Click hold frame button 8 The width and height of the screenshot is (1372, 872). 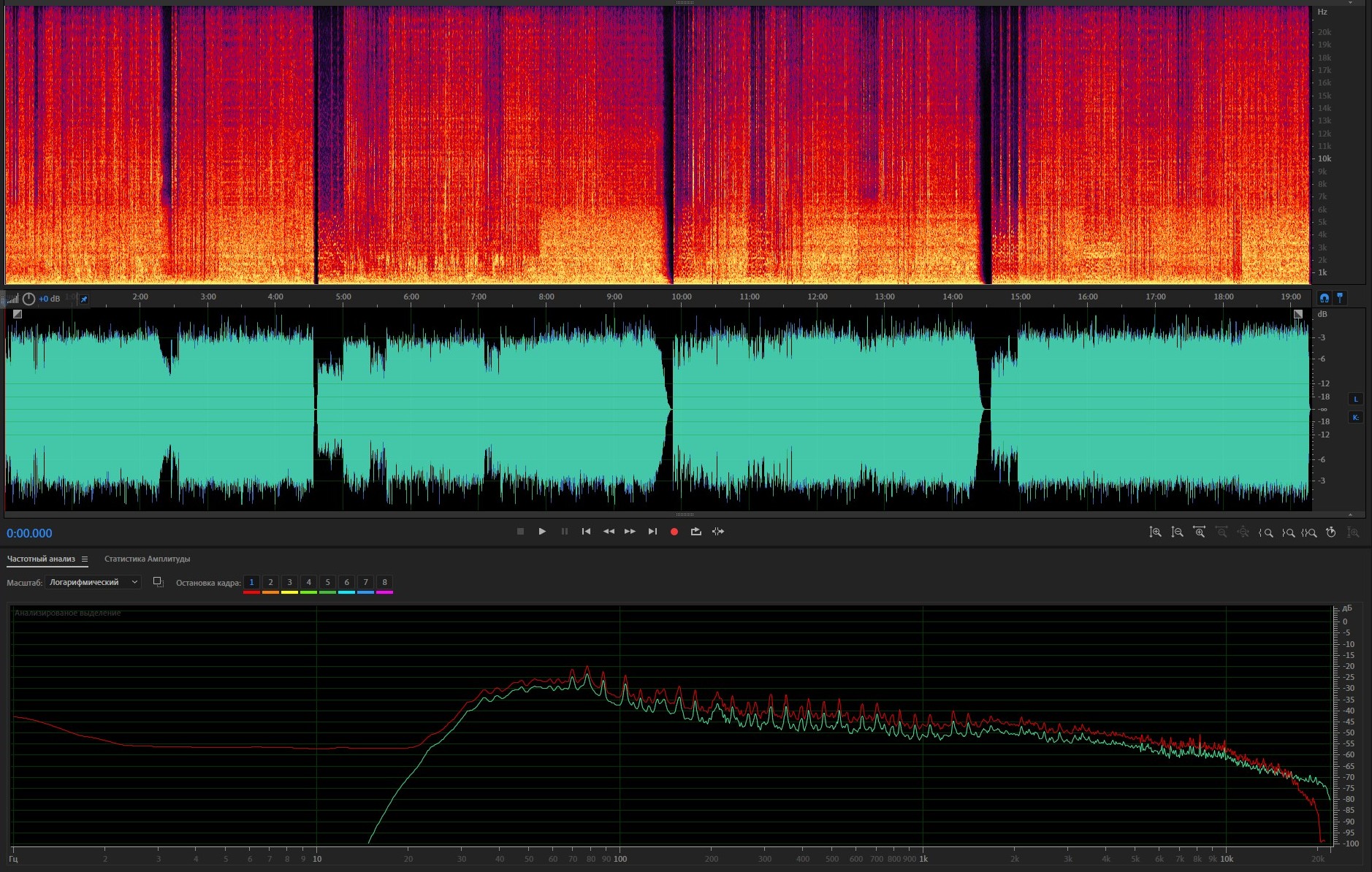tap(384, 582)
